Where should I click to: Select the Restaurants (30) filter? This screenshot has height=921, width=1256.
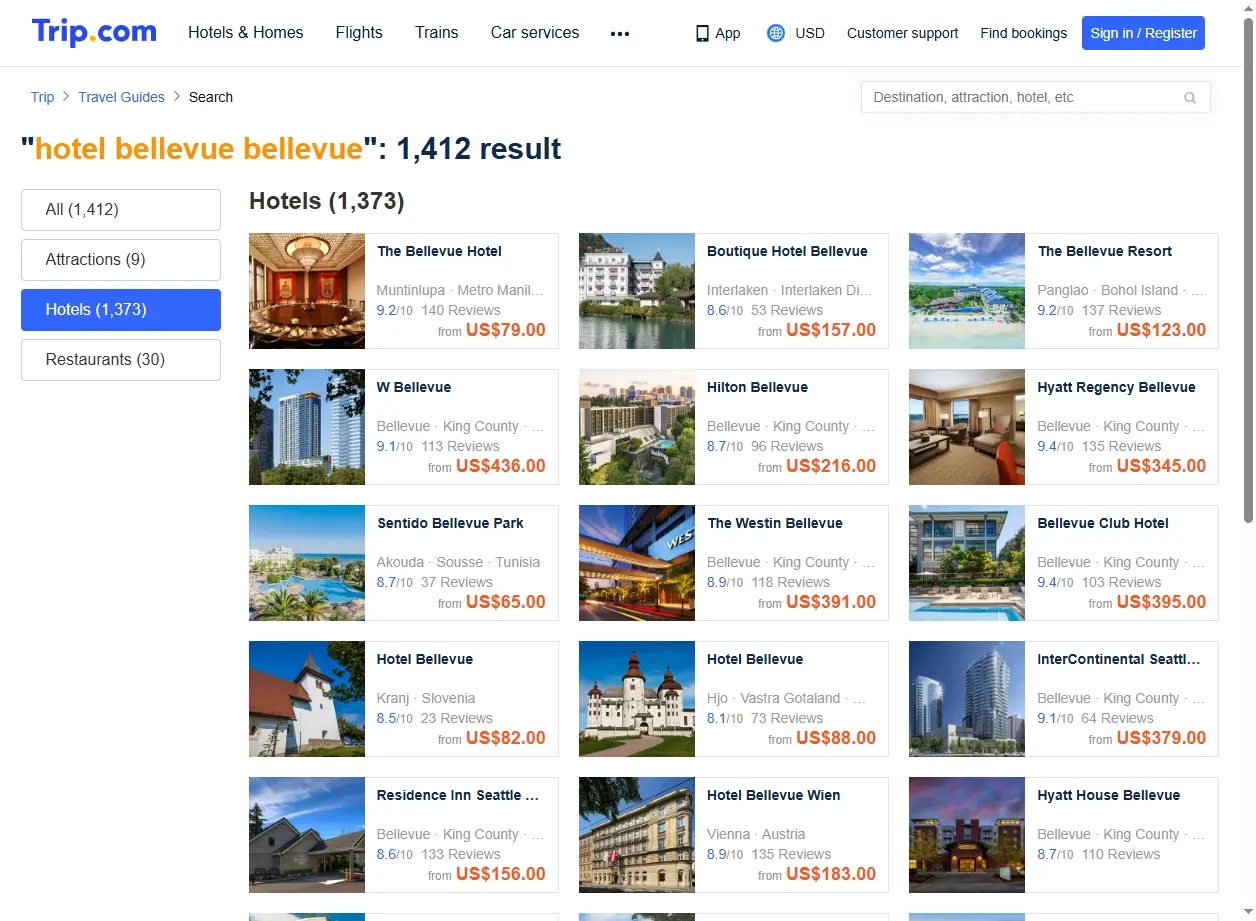point(121,360)
